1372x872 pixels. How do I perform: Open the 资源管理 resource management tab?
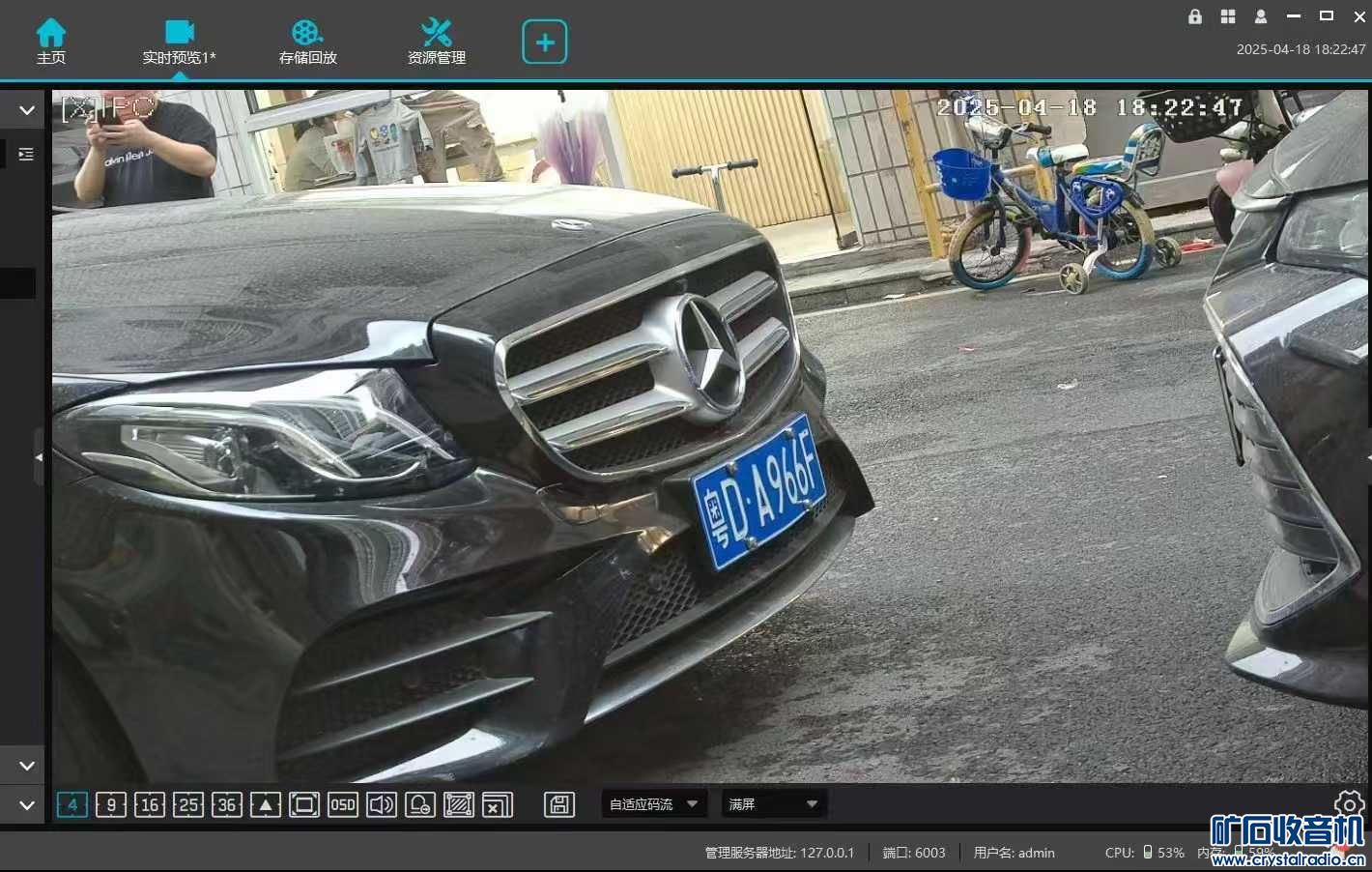click(436, 43)
